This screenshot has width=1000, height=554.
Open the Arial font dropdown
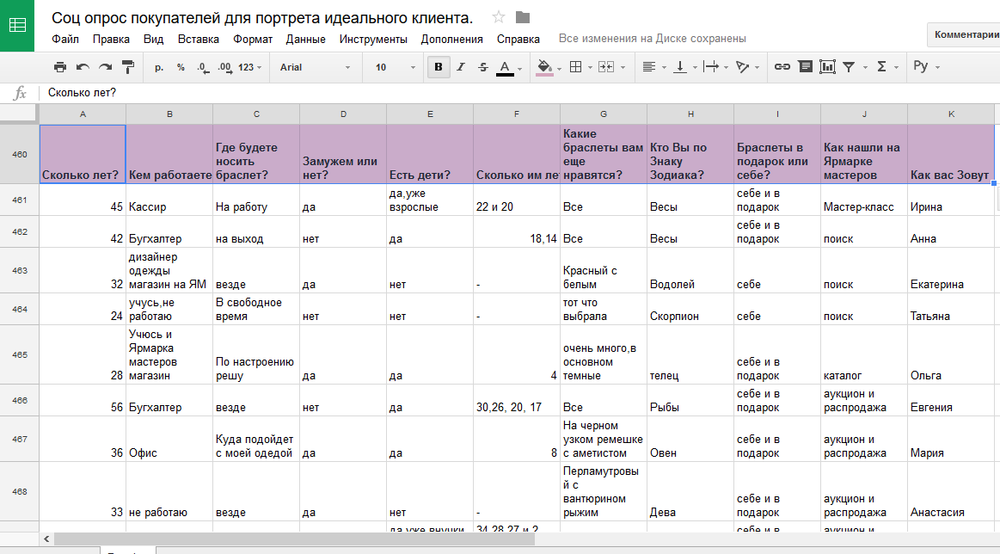[x=315, y=67]
